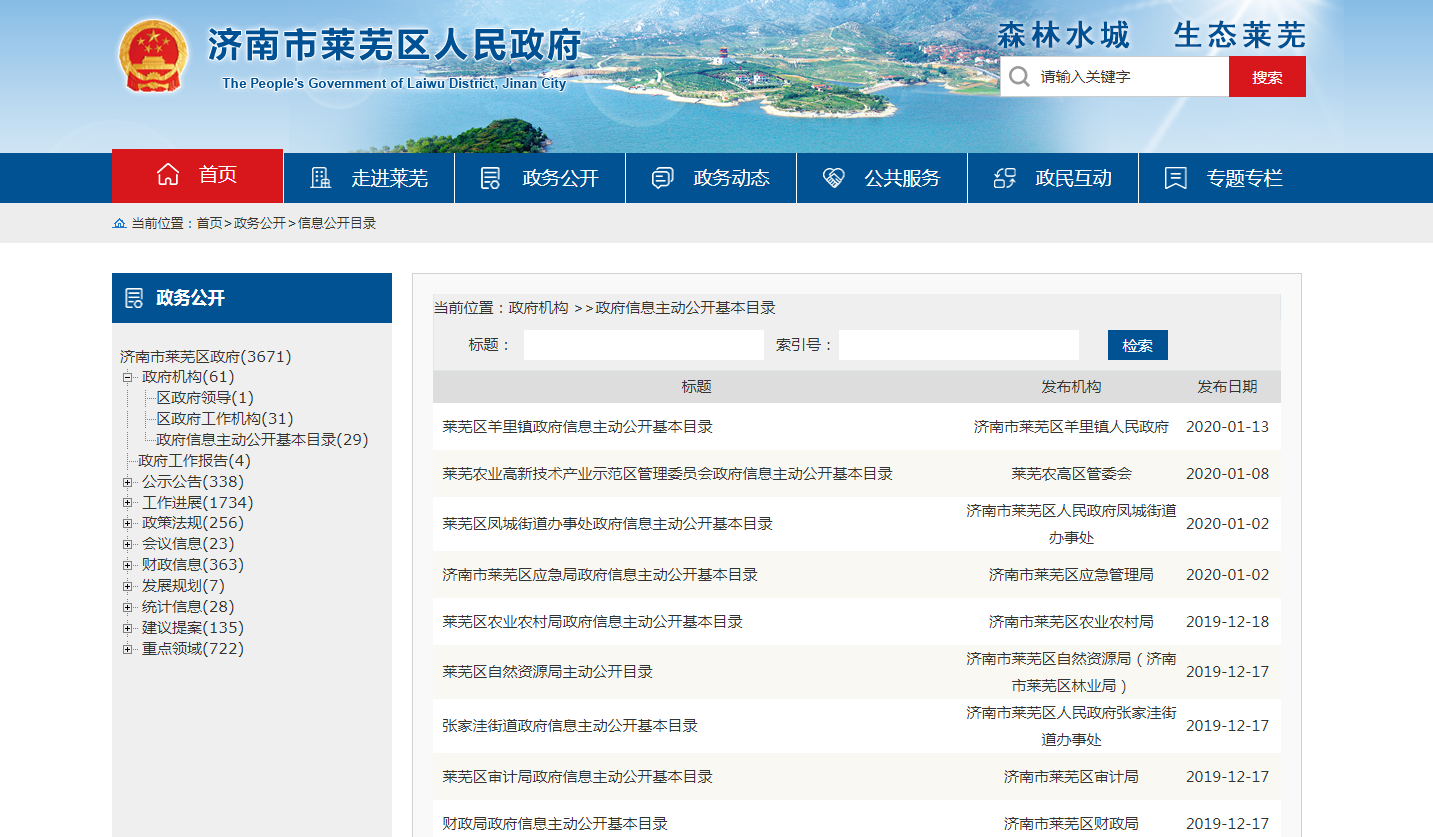Focus the 索引号 input field
Screen dimensions: 1433x837
click(959, 345)
